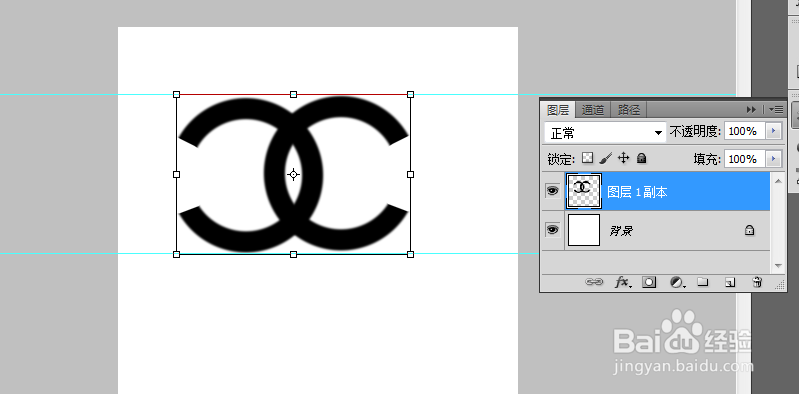Viewport: 799px width, 394px height.
Task: Create a new layer
Action: pos(730,282)
